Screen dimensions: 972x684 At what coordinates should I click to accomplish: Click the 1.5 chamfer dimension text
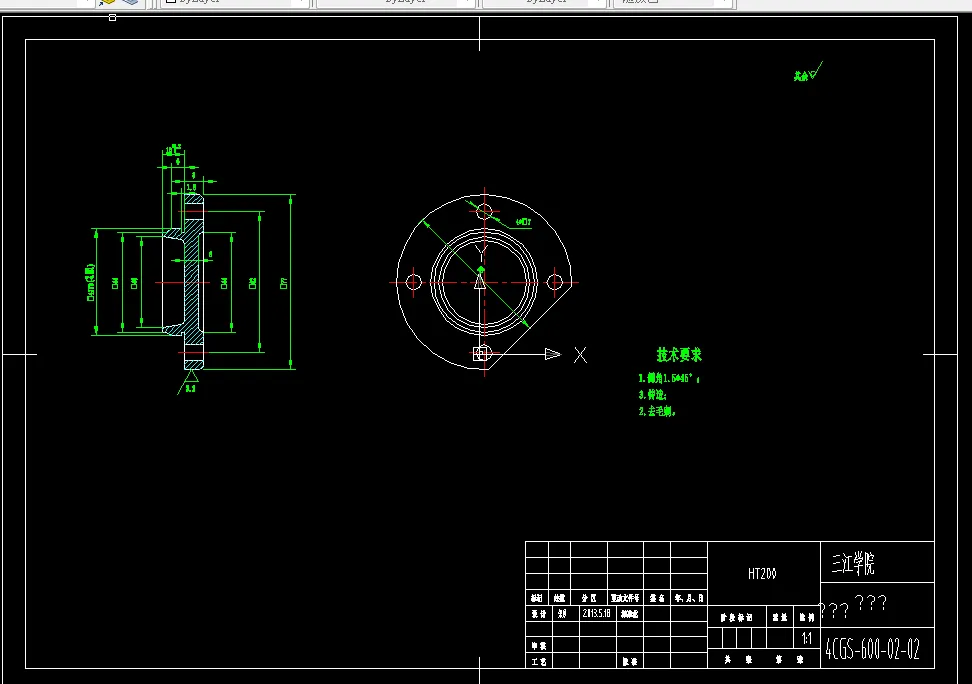click(191, 187)
